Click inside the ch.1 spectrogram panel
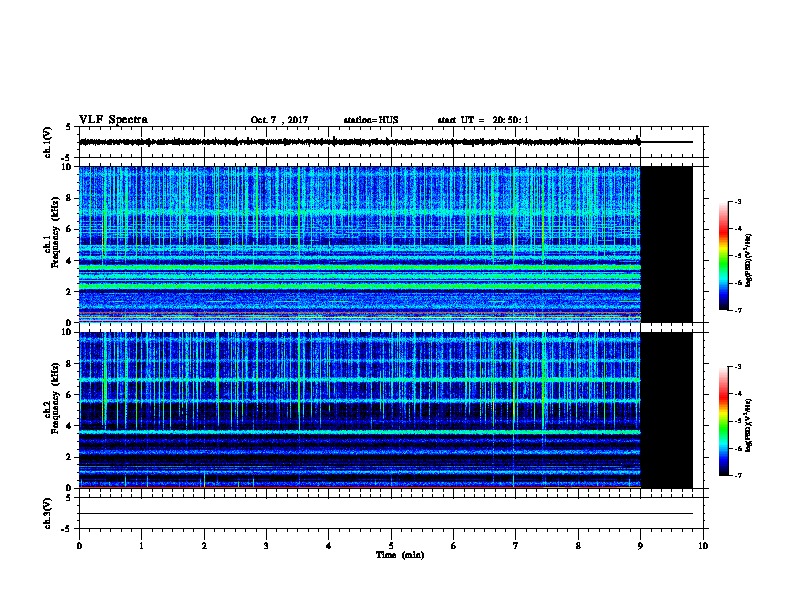This screenshot has width=792, height=612. (x=360, y=244)
